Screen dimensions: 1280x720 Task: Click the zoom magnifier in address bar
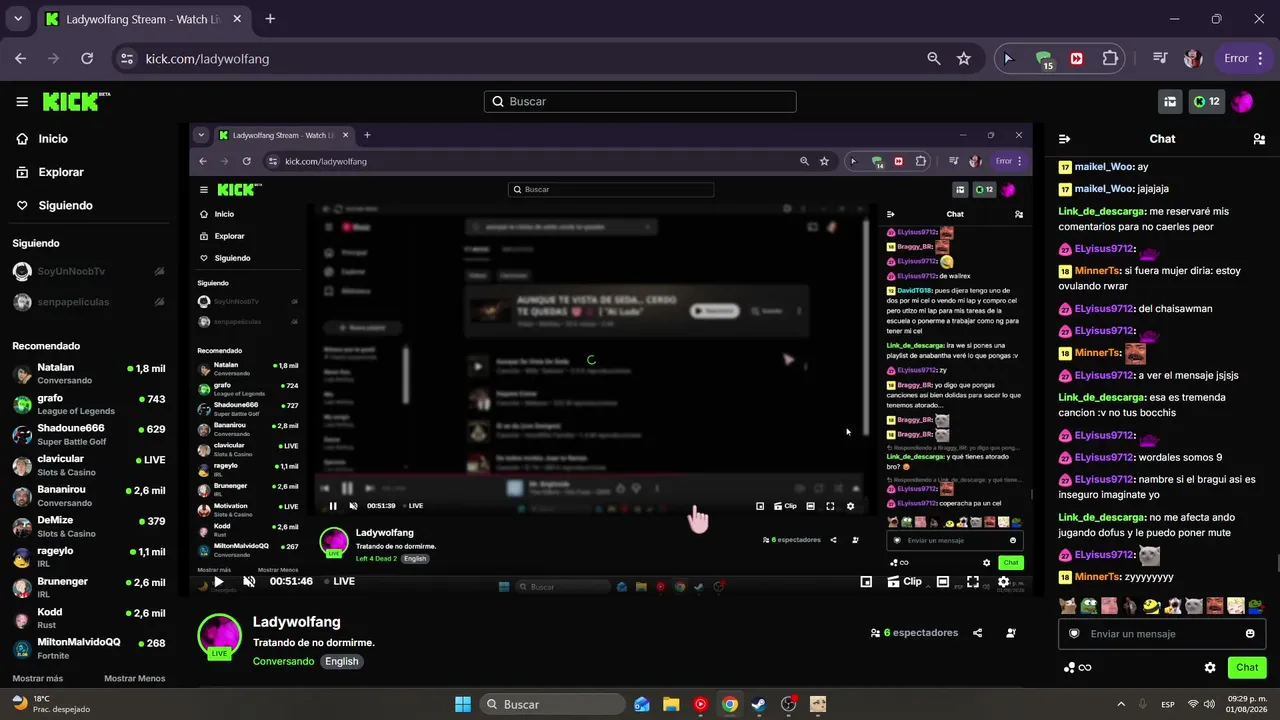tap(934, 58)
